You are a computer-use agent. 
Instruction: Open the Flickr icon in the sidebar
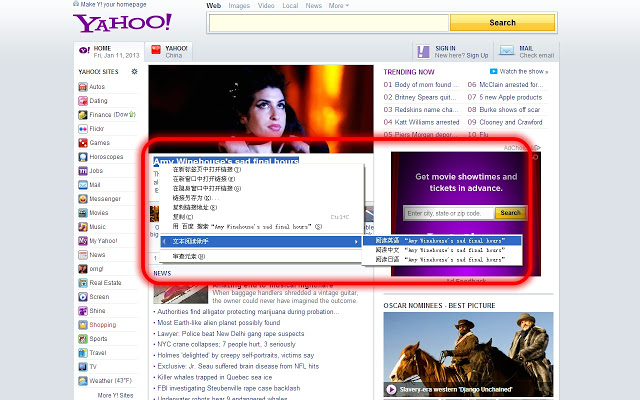pos(82,129)
